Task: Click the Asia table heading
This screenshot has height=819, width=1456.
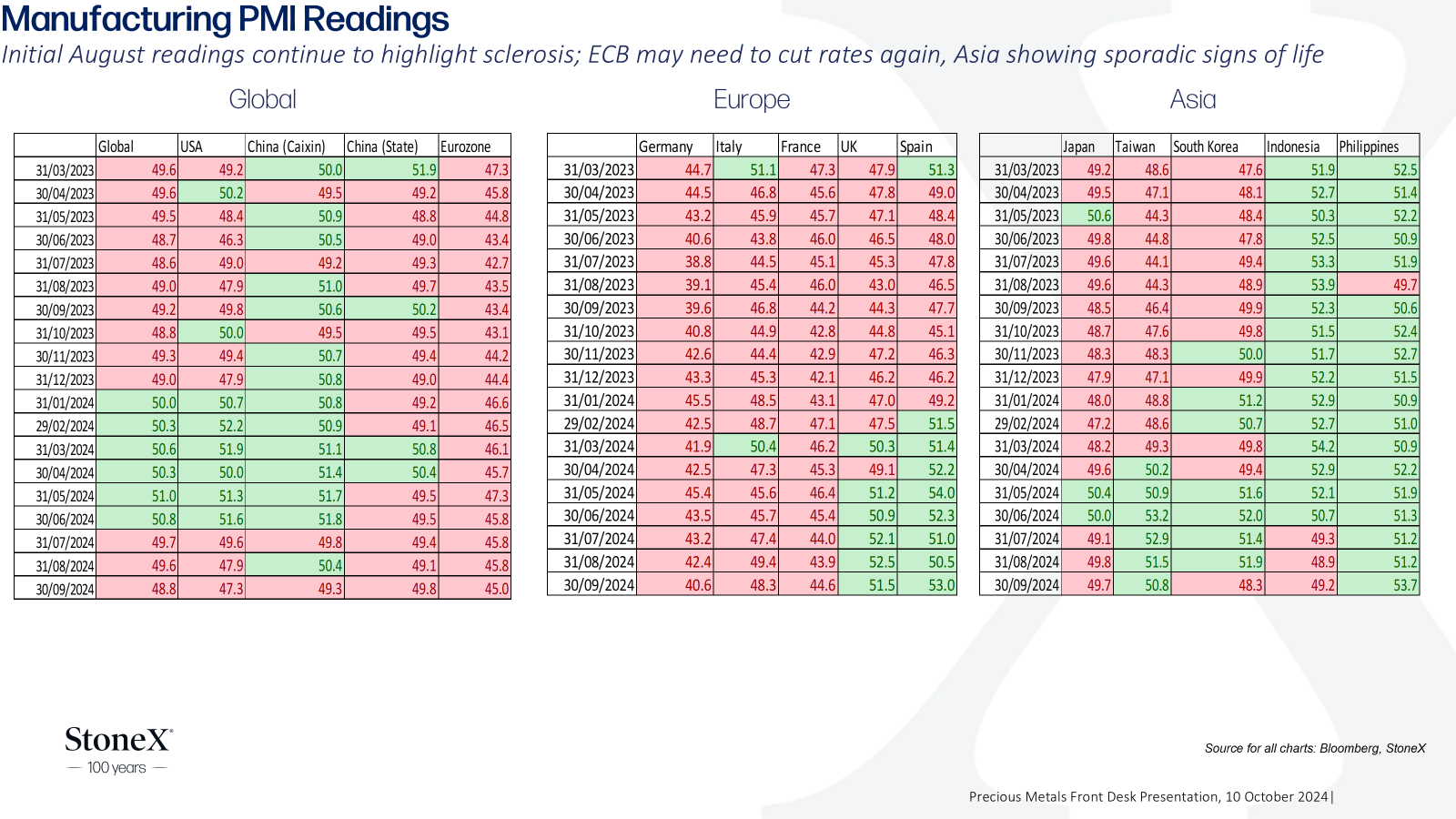Action: (1193, 99)
